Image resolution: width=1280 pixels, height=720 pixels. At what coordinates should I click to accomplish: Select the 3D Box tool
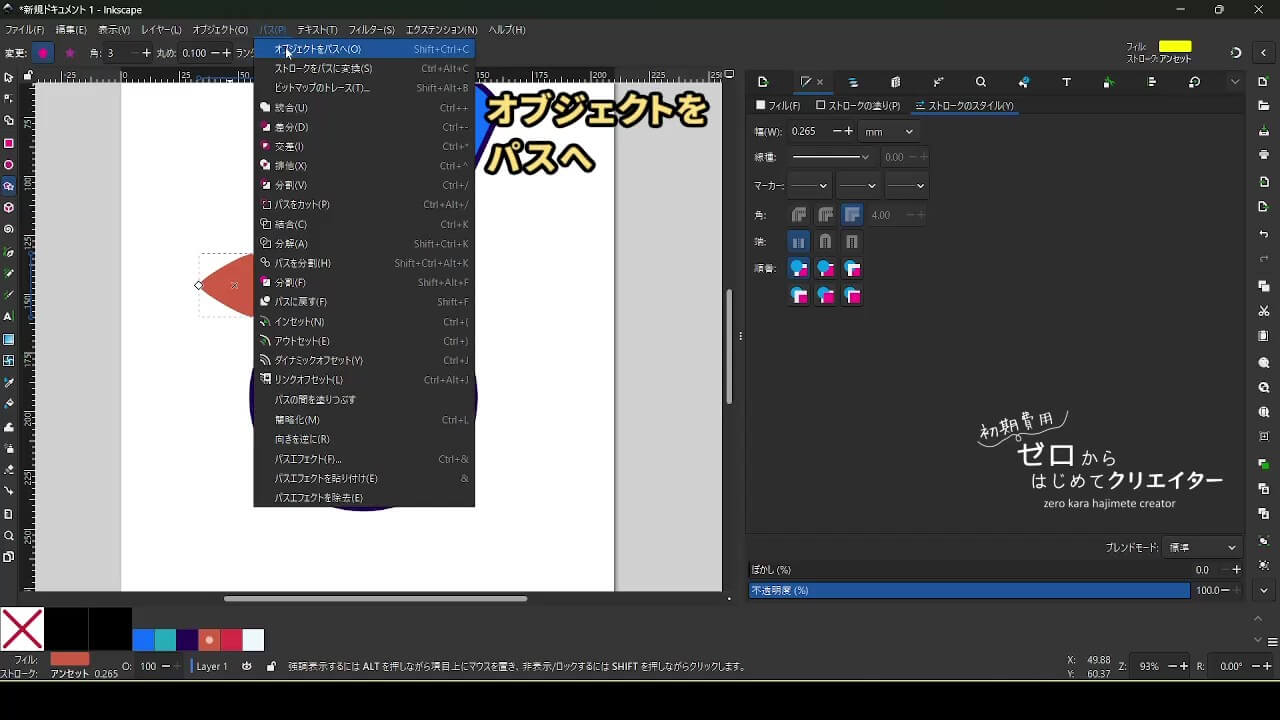(9, 208)
